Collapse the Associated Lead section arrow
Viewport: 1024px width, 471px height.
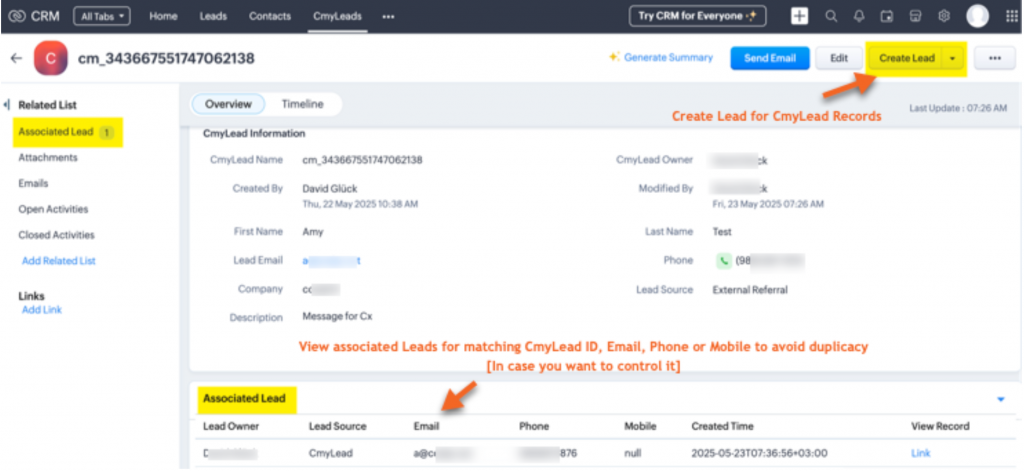point(1000,399)
